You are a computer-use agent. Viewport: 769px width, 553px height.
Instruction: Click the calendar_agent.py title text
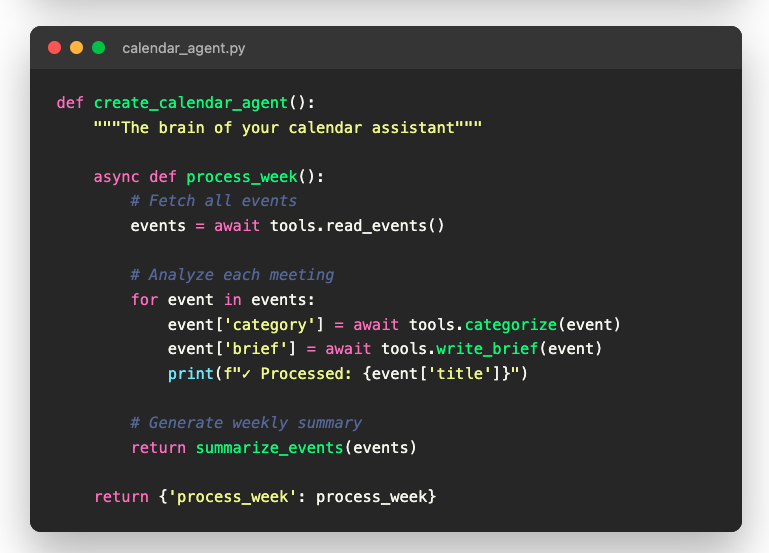183,48
